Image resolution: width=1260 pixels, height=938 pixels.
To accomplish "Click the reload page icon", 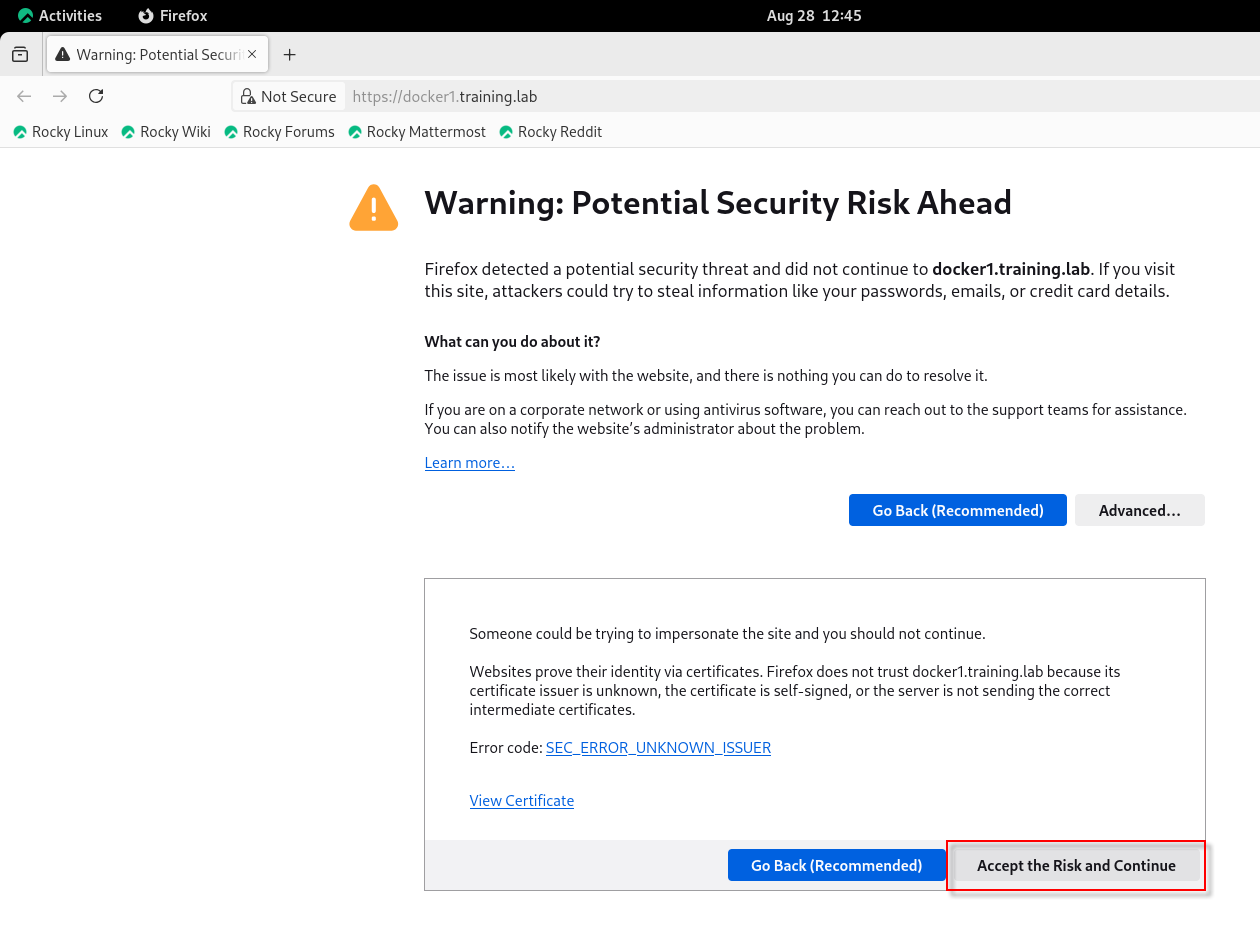I will [x=96, y=96].
